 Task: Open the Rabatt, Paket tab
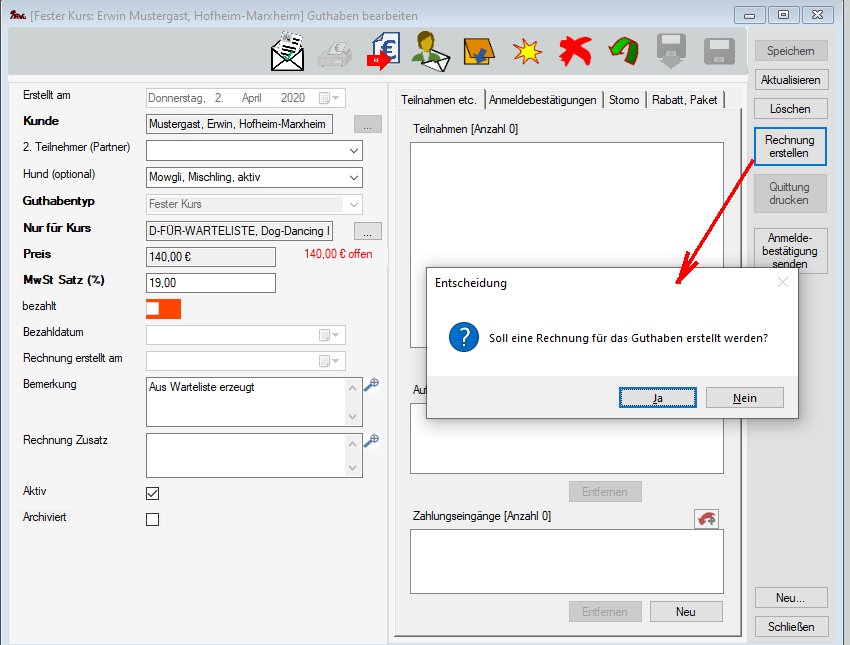[x=685, y=100]
